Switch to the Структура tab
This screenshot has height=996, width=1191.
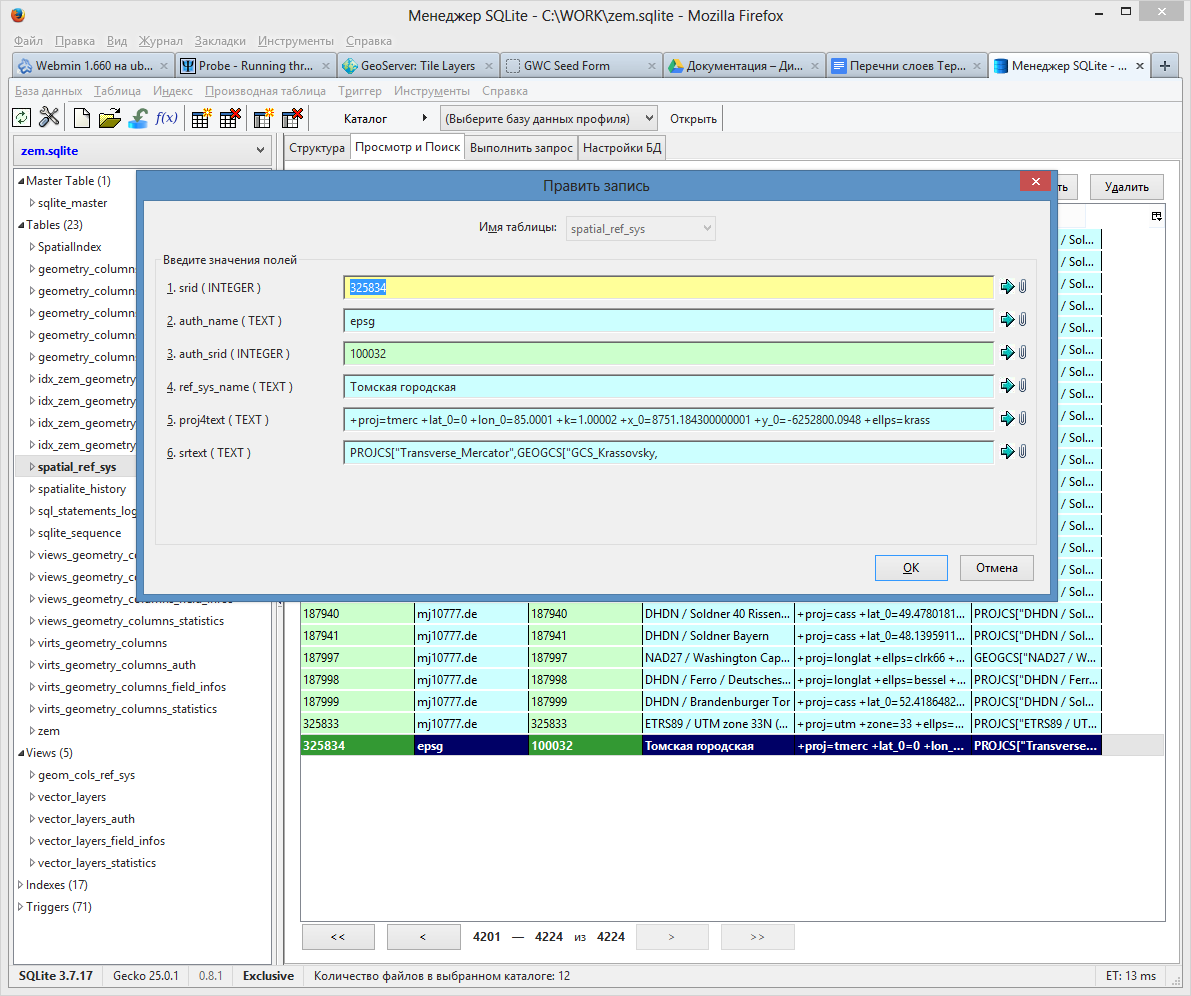tap(316, 148)
